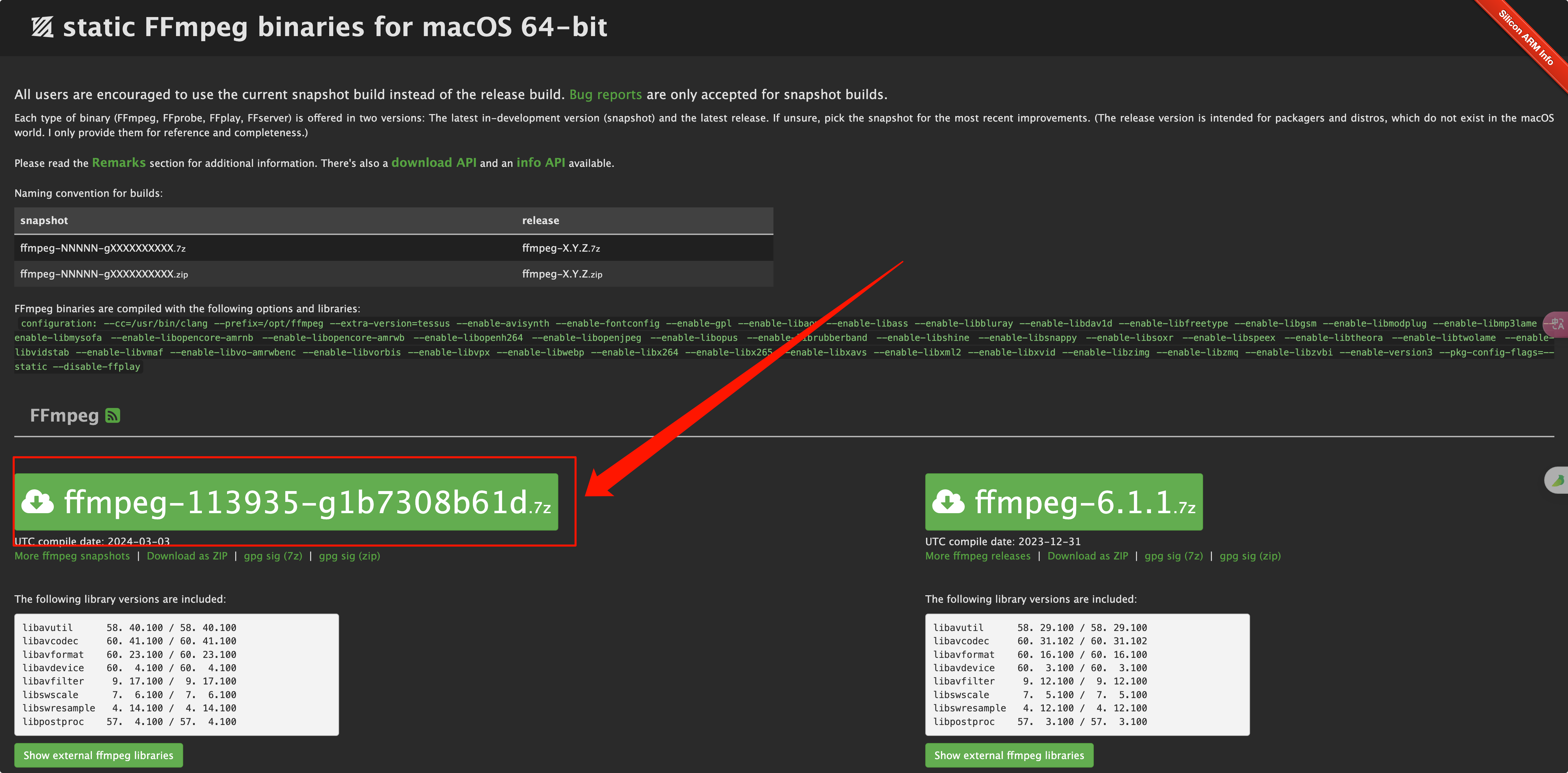
Task: Open More ffmpeg releases link
Action: click(x=978, y=556)
